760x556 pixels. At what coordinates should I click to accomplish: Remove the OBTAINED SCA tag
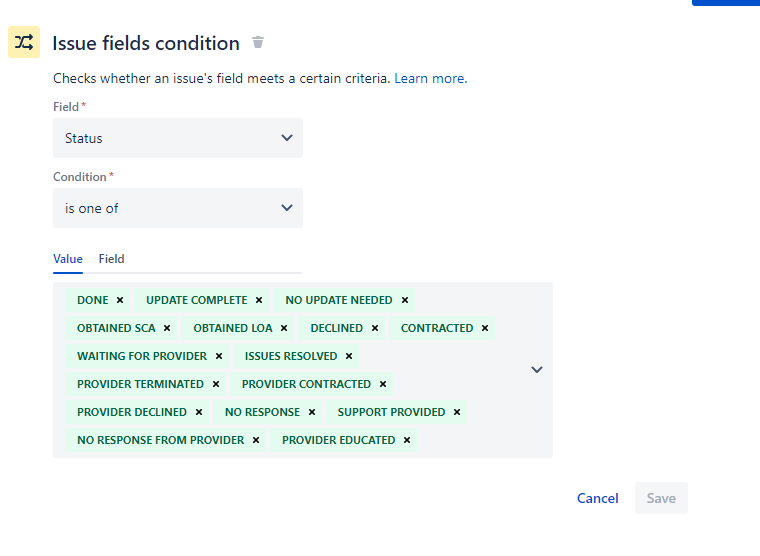click(x=167, y=328)
